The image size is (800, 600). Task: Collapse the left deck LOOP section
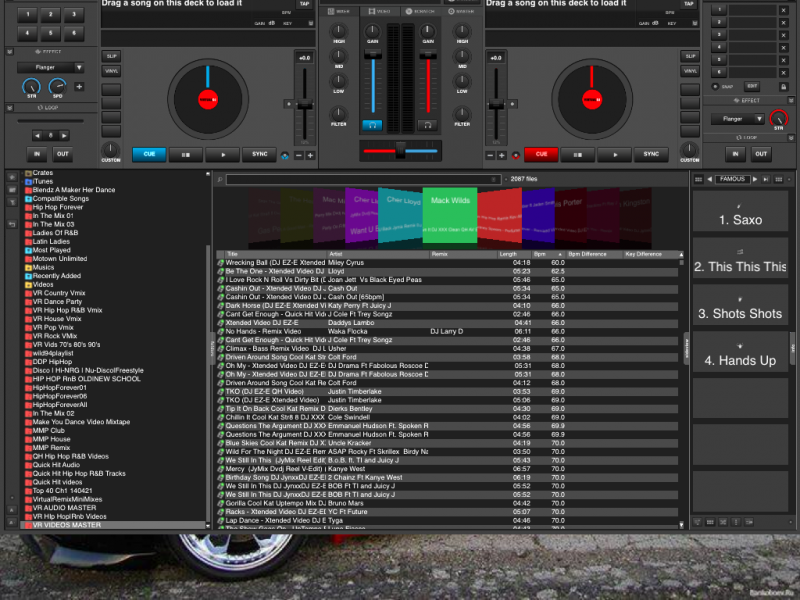(x=12, y=106)
